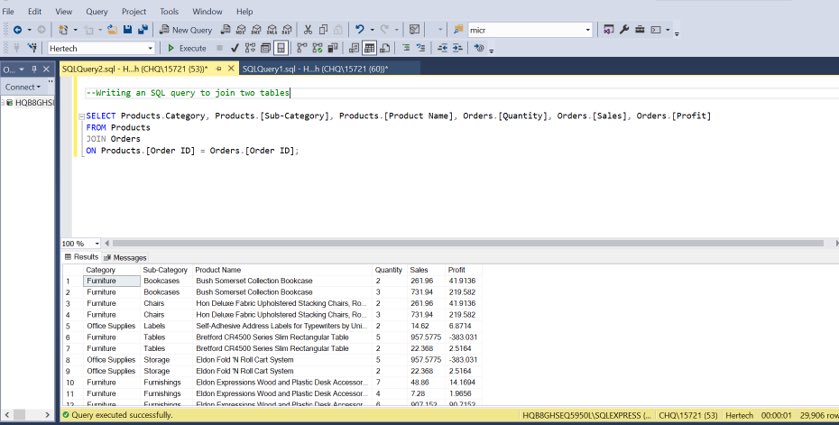Switch to the Messages tab
The width and height of the screenshot is (839, 425).
coord(125,257)
